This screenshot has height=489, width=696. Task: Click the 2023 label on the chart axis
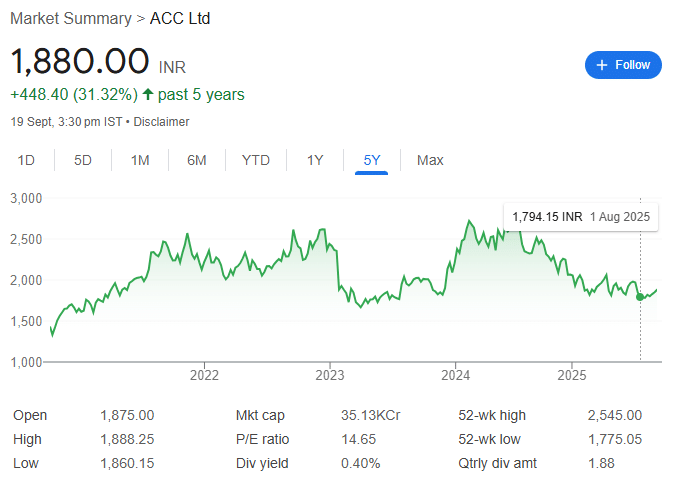330,375
